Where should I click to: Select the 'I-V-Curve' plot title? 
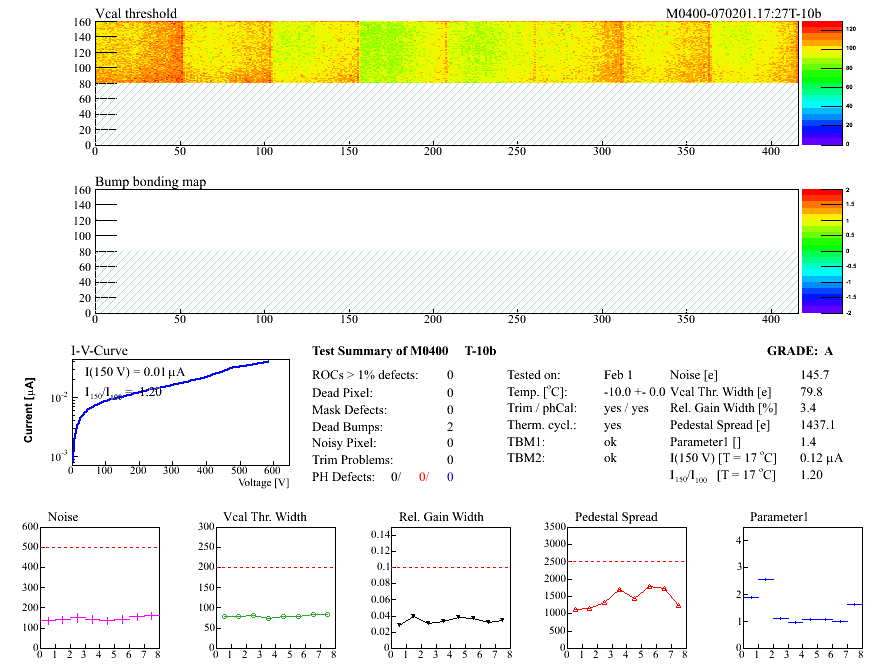click(x=99, y=350)
